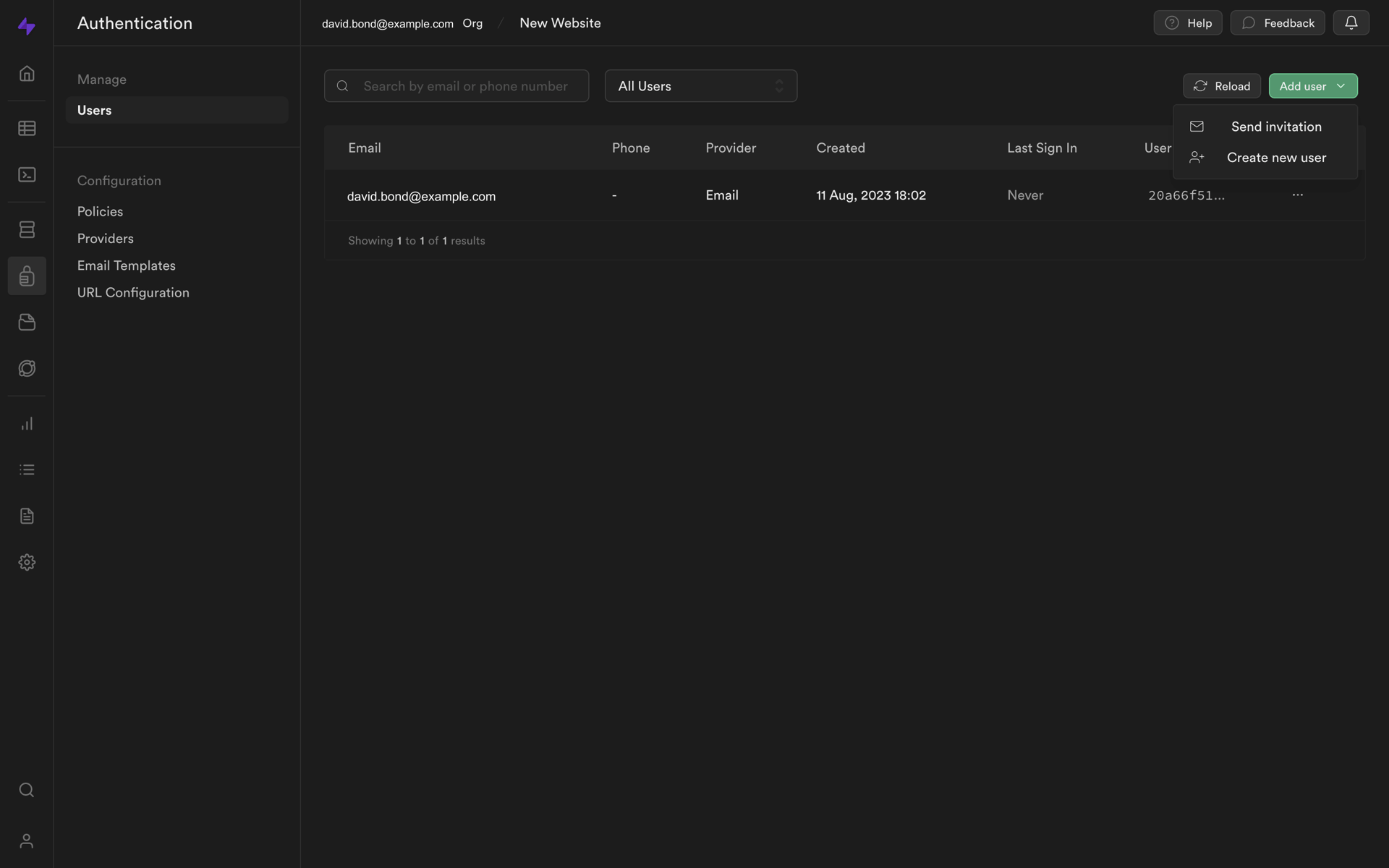Choose Create new user from menu
Viewport: 1389px width, 868px height.
pos(1265,158)
